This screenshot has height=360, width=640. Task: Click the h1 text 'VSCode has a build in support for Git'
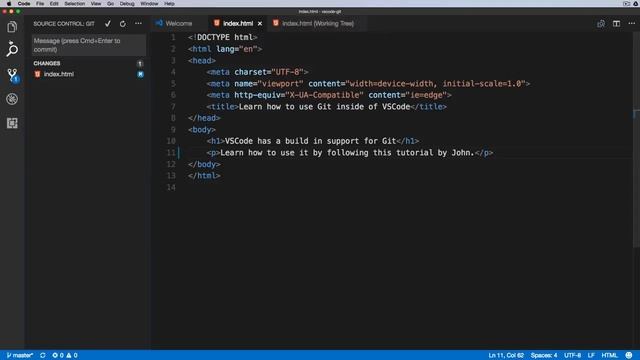pyautogui.click(x=311, y=141)
